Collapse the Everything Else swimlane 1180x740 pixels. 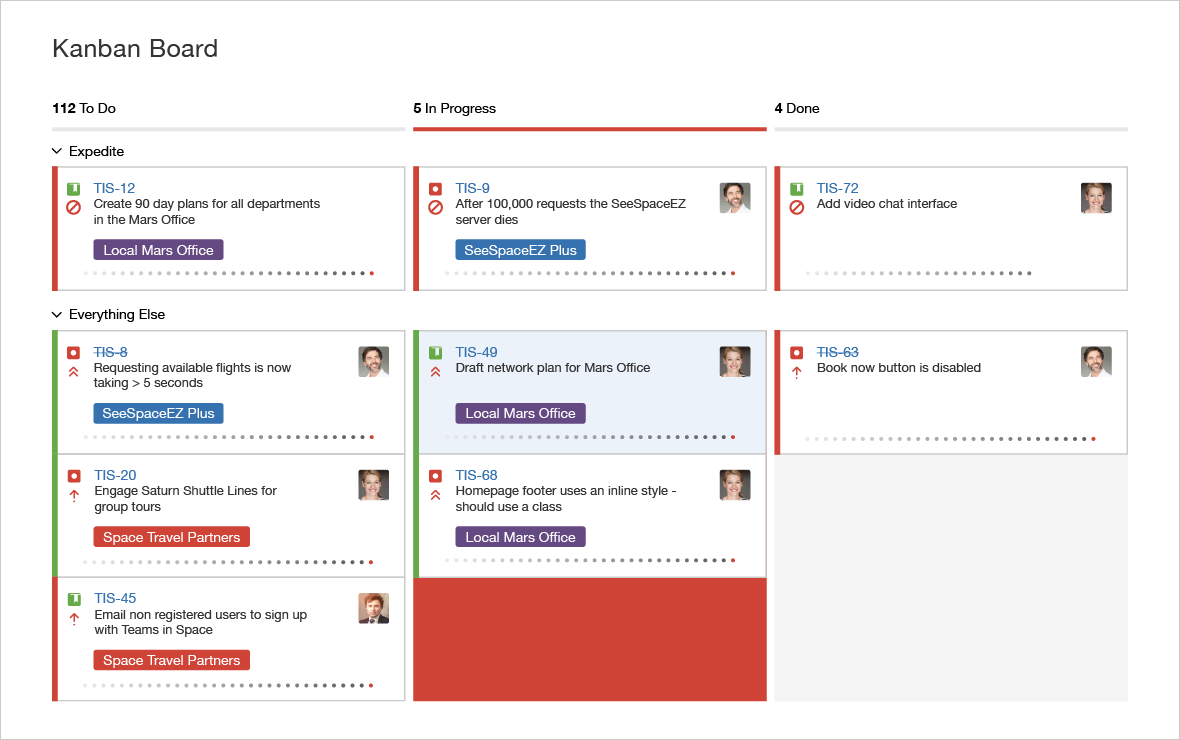(x=57, y=315)
